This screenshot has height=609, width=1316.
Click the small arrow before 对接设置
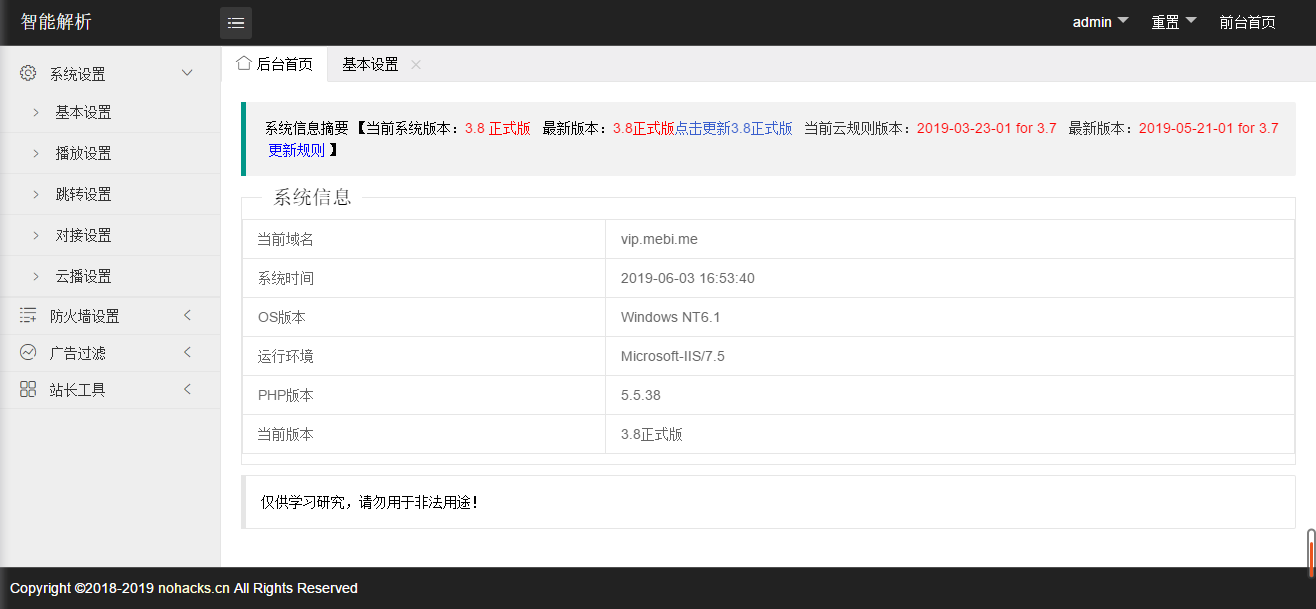[x=36, y=236]
